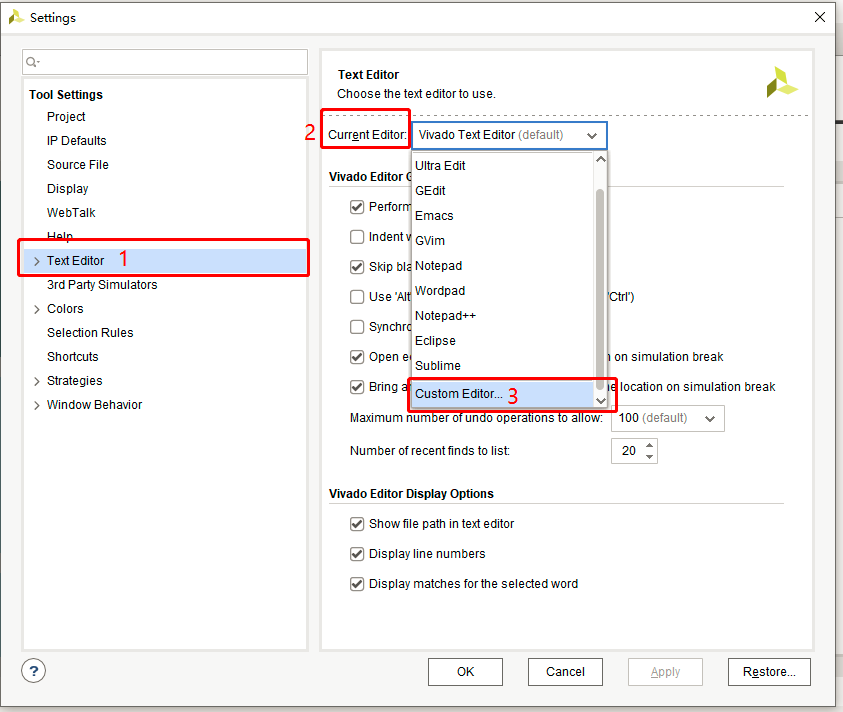Screen dimensions: 843x712
Task: Open the WebTalk settings page
Action: (71, 213)
